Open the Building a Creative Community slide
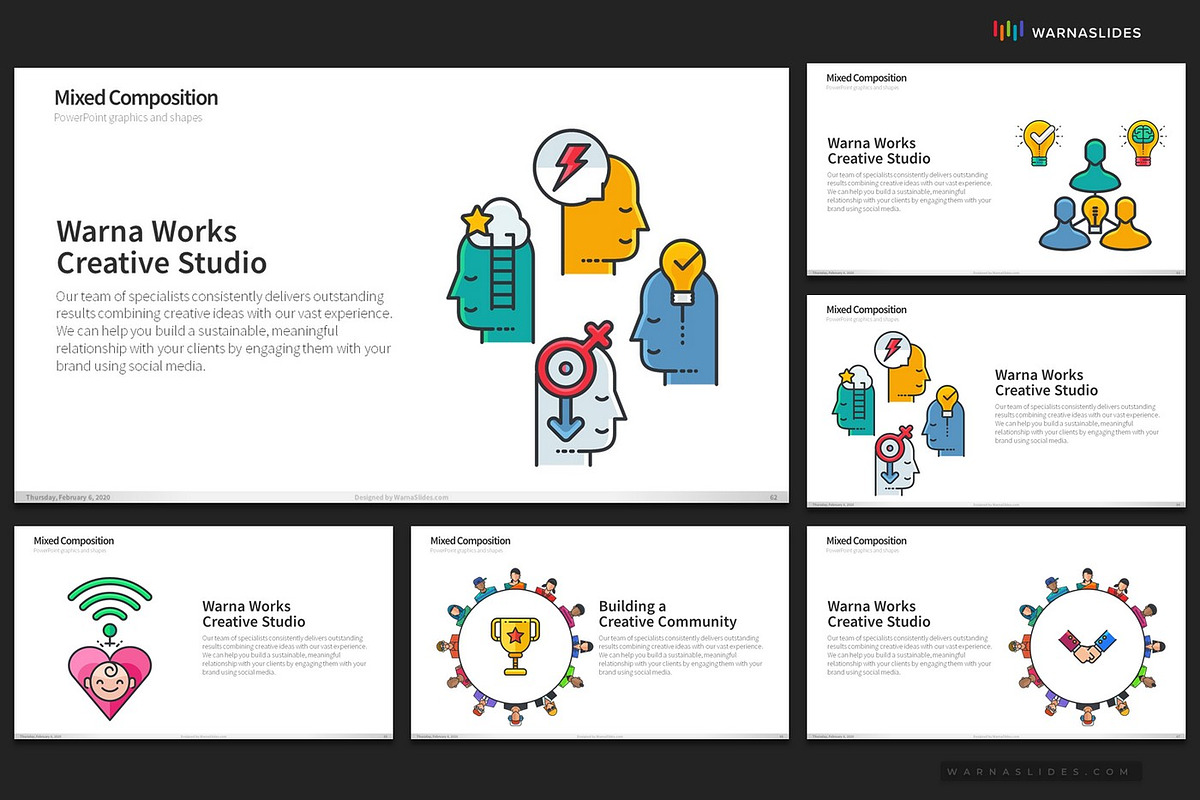The width and height of the screenshot is (1200, 800). tap(600, 634)
